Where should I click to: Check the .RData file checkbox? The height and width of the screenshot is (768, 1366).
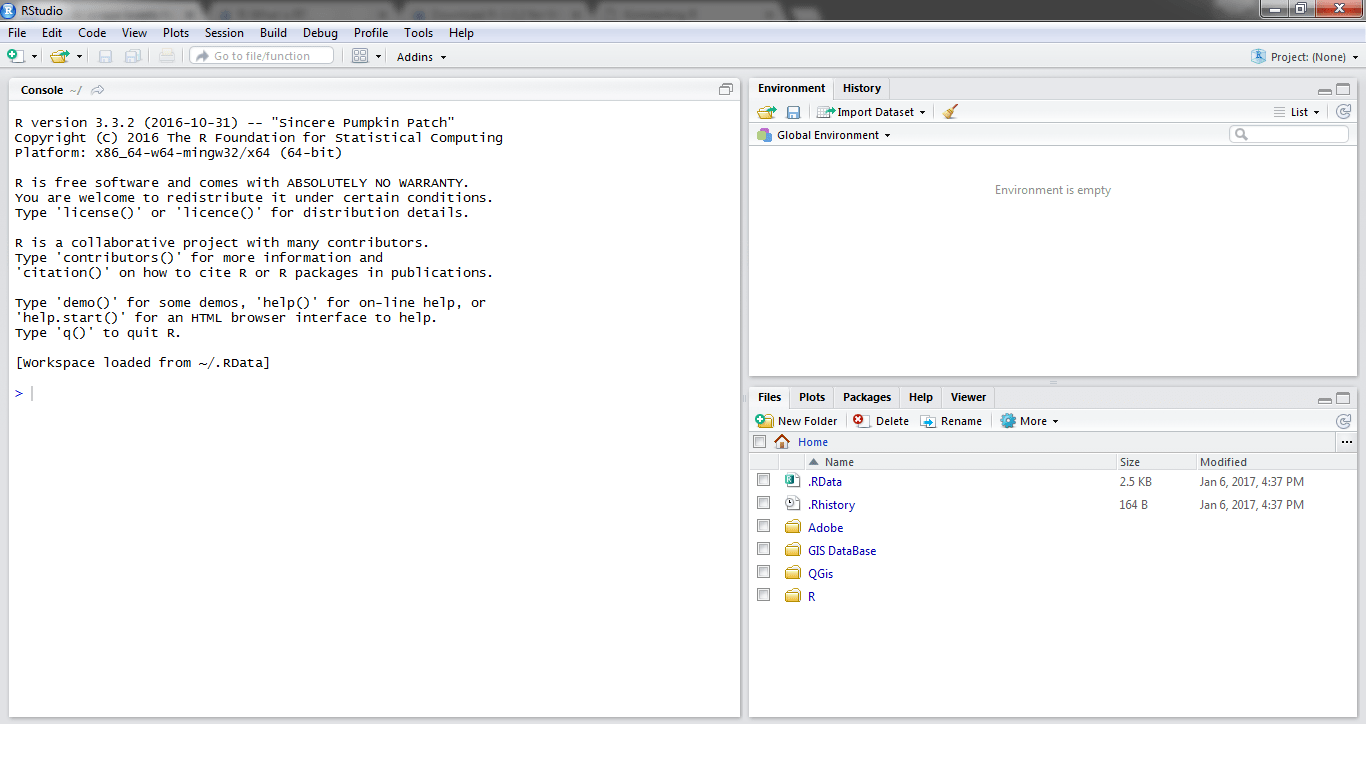tap(764, 480)
